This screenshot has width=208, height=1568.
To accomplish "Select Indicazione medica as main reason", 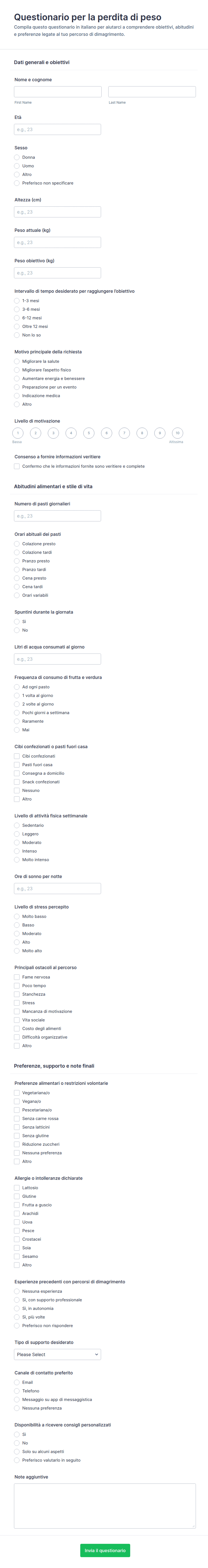I will 17,396.
